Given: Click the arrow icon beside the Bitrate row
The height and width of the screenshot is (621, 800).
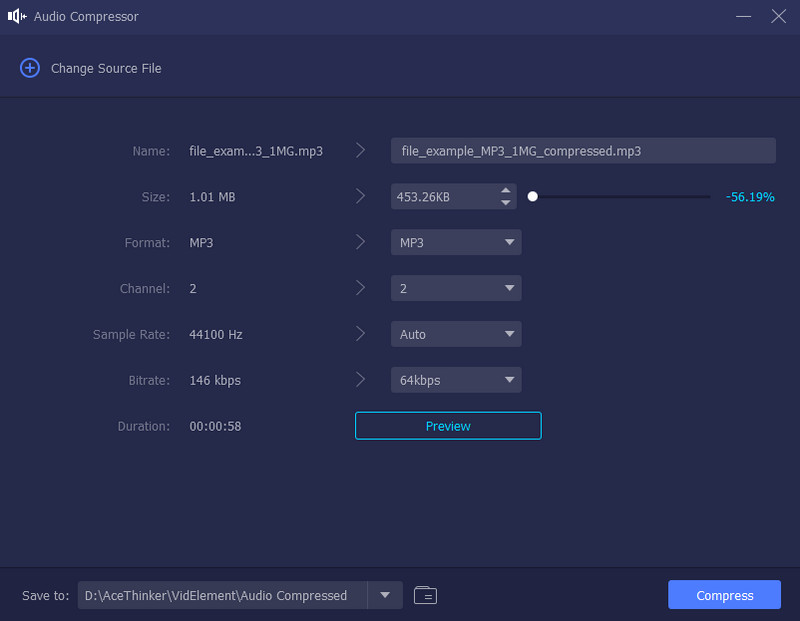Looking at the screenshot, I should tap(360, 380).
